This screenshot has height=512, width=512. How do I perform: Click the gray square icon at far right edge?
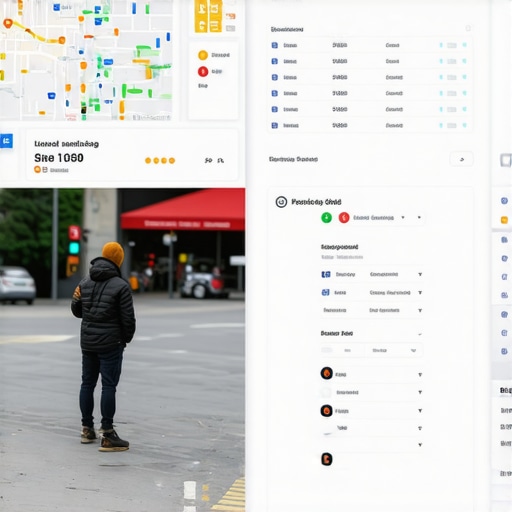coord(506,160)
